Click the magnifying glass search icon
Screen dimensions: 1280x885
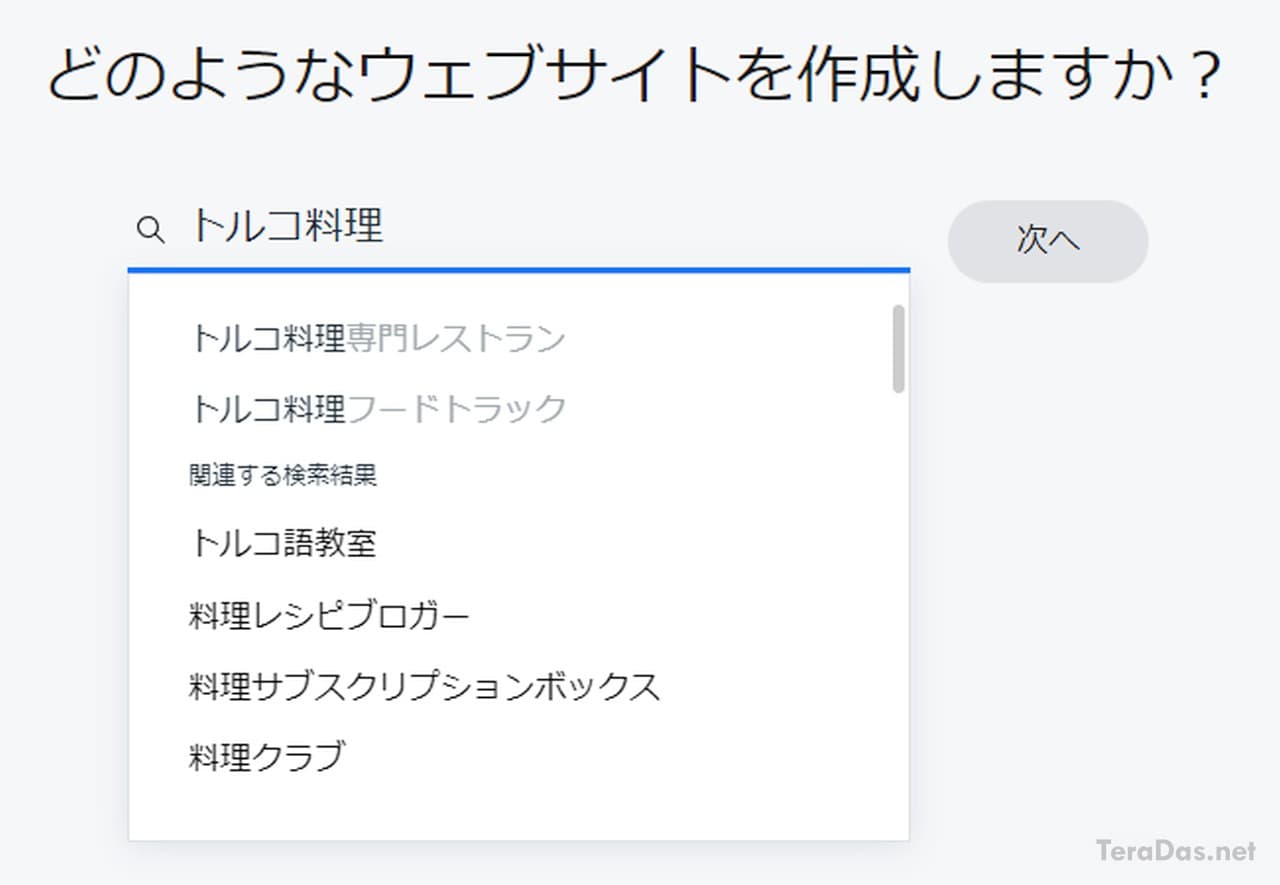(150, 230)
